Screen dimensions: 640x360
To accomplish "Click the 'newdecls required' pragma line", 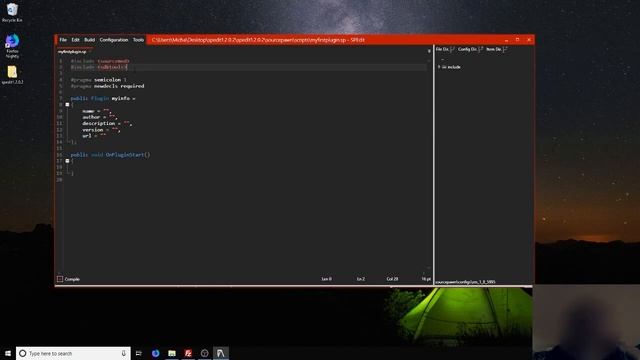I will click(x=107, y=86).
